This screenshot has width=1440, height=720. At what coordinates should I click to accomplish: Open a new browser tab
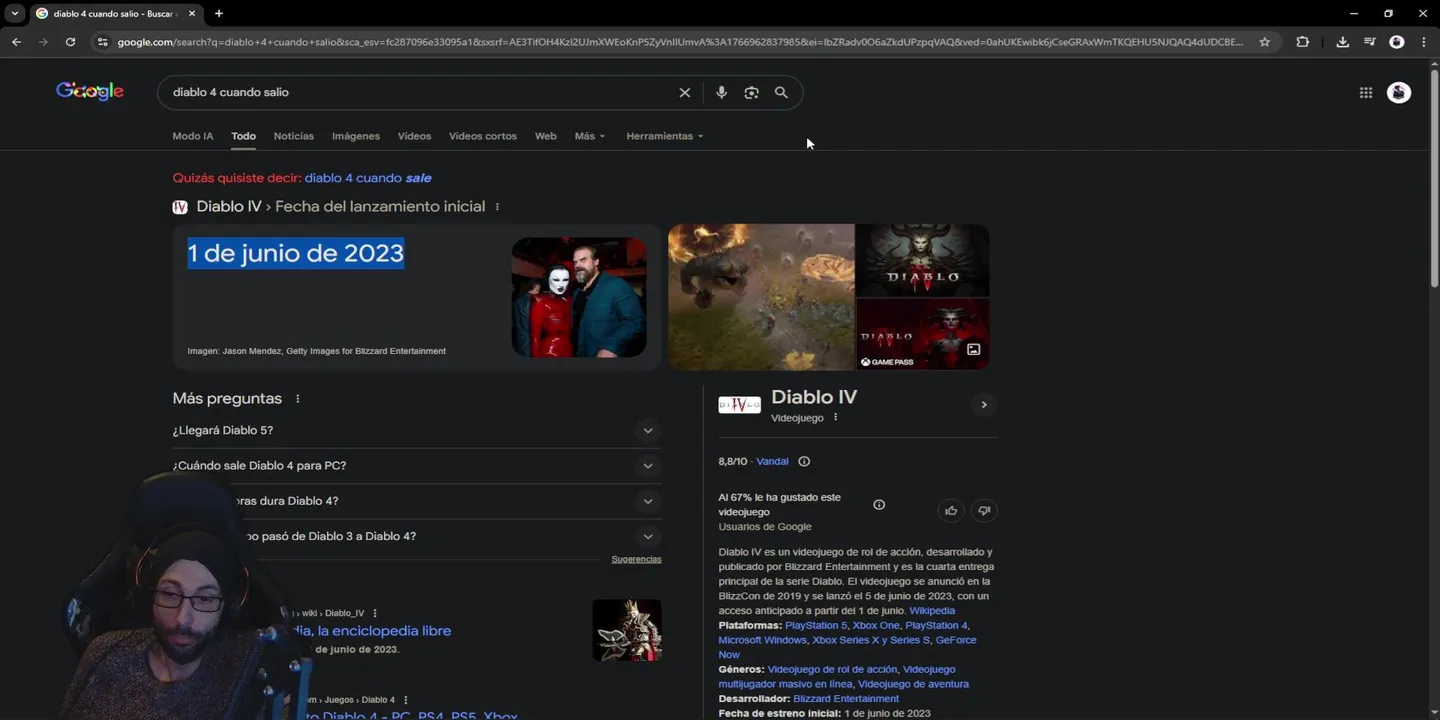219,13
